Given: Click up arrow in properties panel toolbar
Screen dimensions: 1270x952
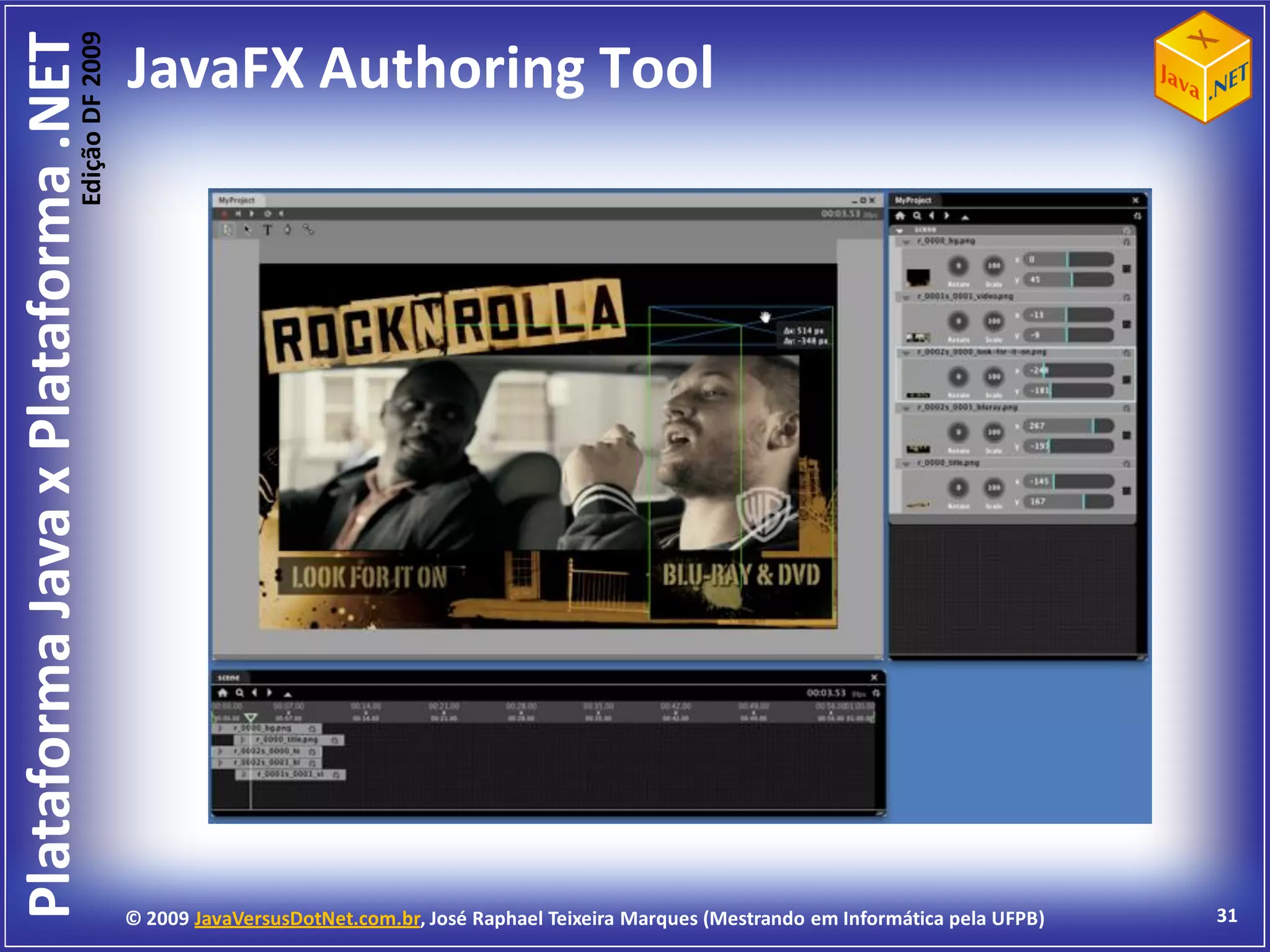Looking at the screenshot, I should [965, 217].
